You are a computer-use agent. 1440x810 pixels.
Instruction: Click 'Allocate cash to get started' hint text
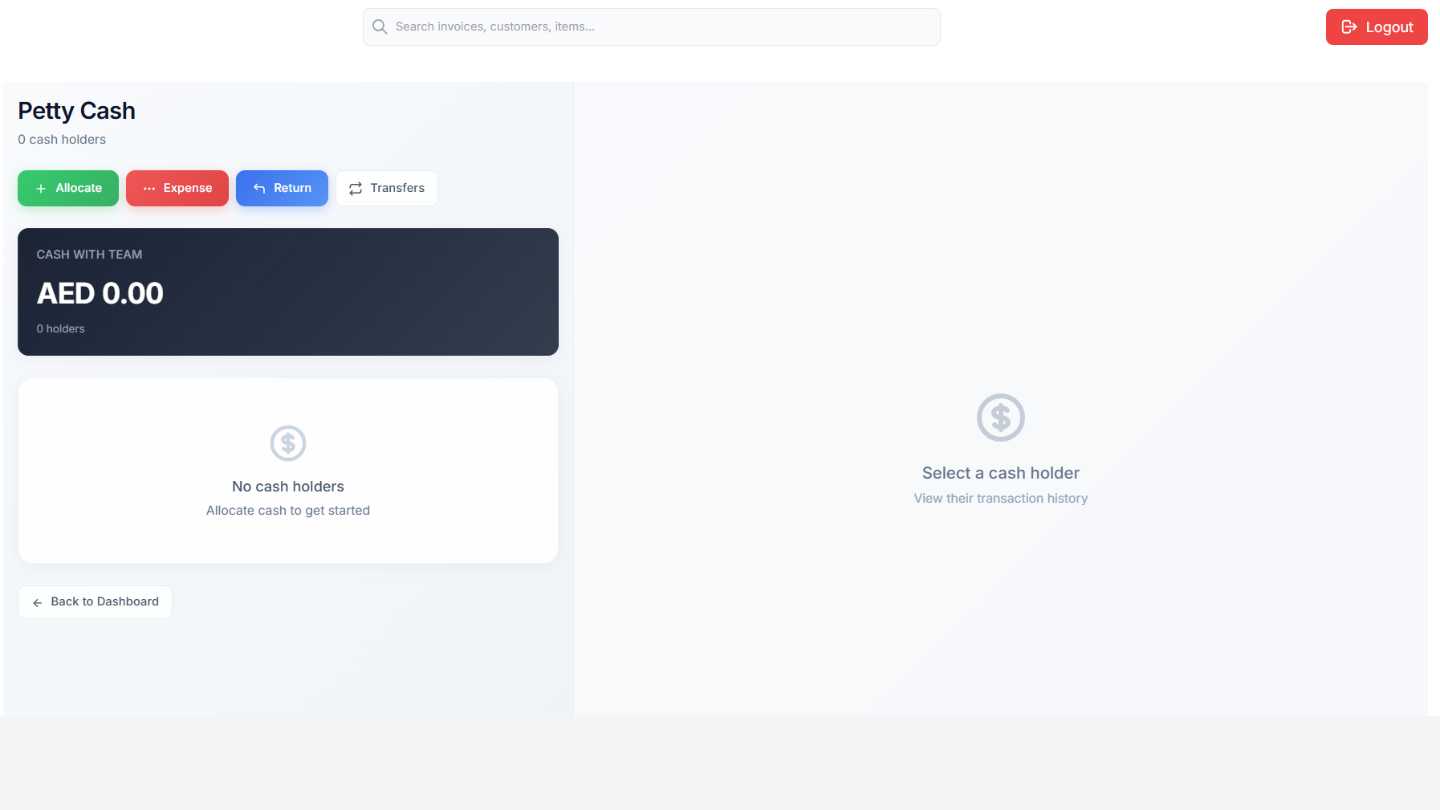pyautogui.click(x=288, y=510)
